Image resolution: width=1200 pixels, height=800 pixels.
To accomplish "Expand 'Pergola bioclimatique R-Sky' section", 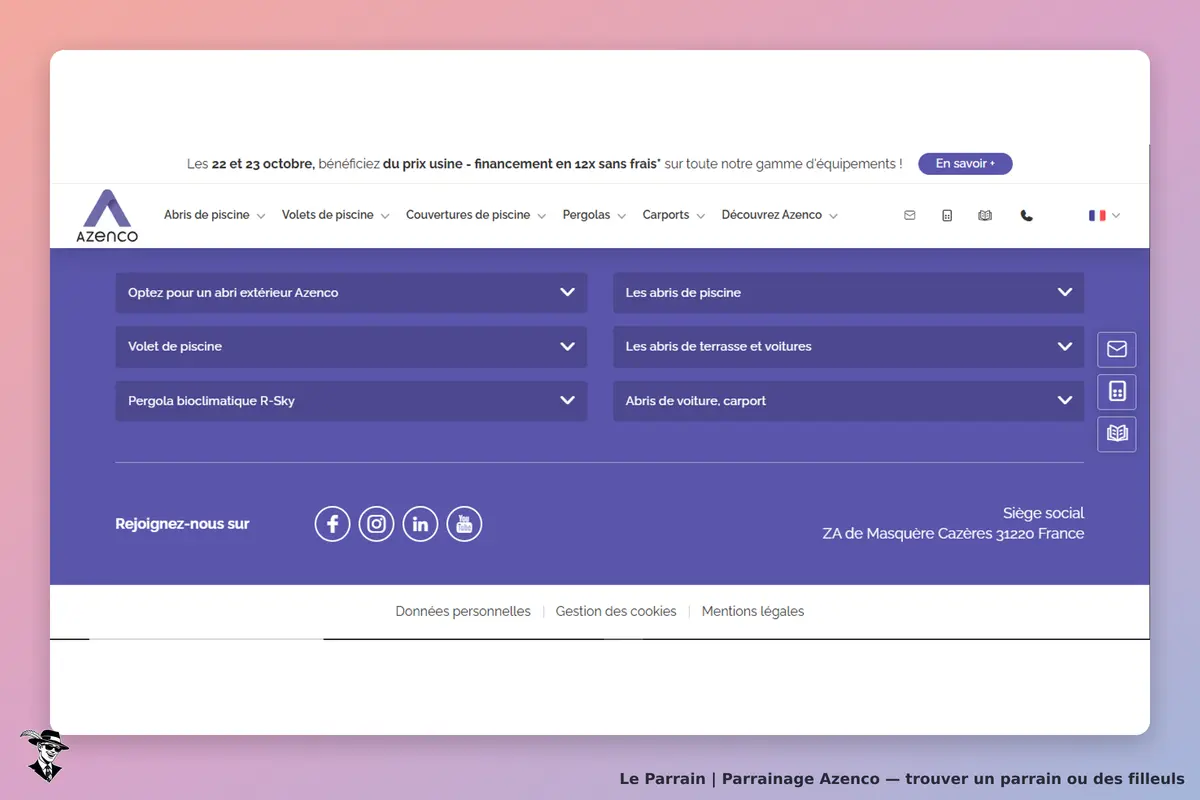I will 351,401.
